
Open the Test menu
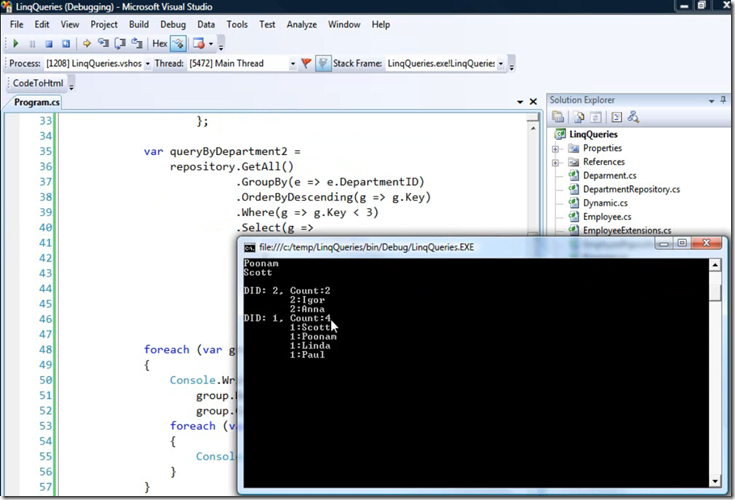267,24
